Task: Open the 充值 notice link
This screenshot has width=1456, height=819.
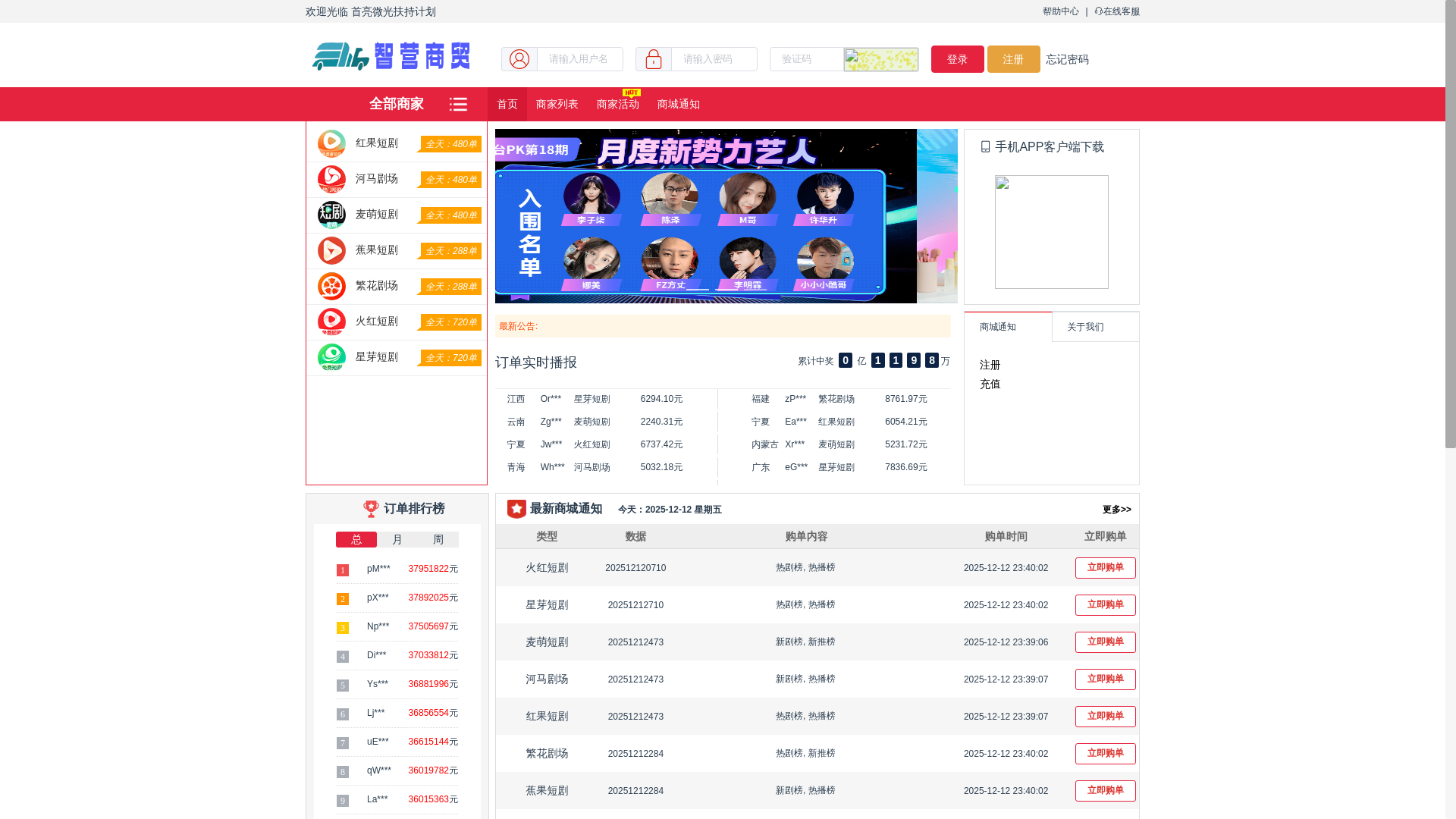Action: pyautogui.click(x=990, y=384)
